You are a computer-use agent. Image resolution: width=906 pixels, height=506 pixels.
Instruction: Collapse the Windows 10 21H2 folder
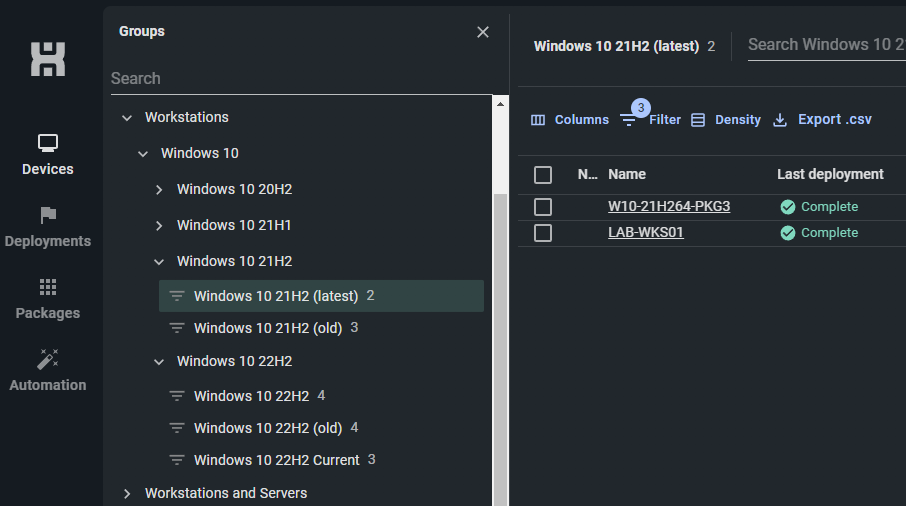(x=159, y=262)
